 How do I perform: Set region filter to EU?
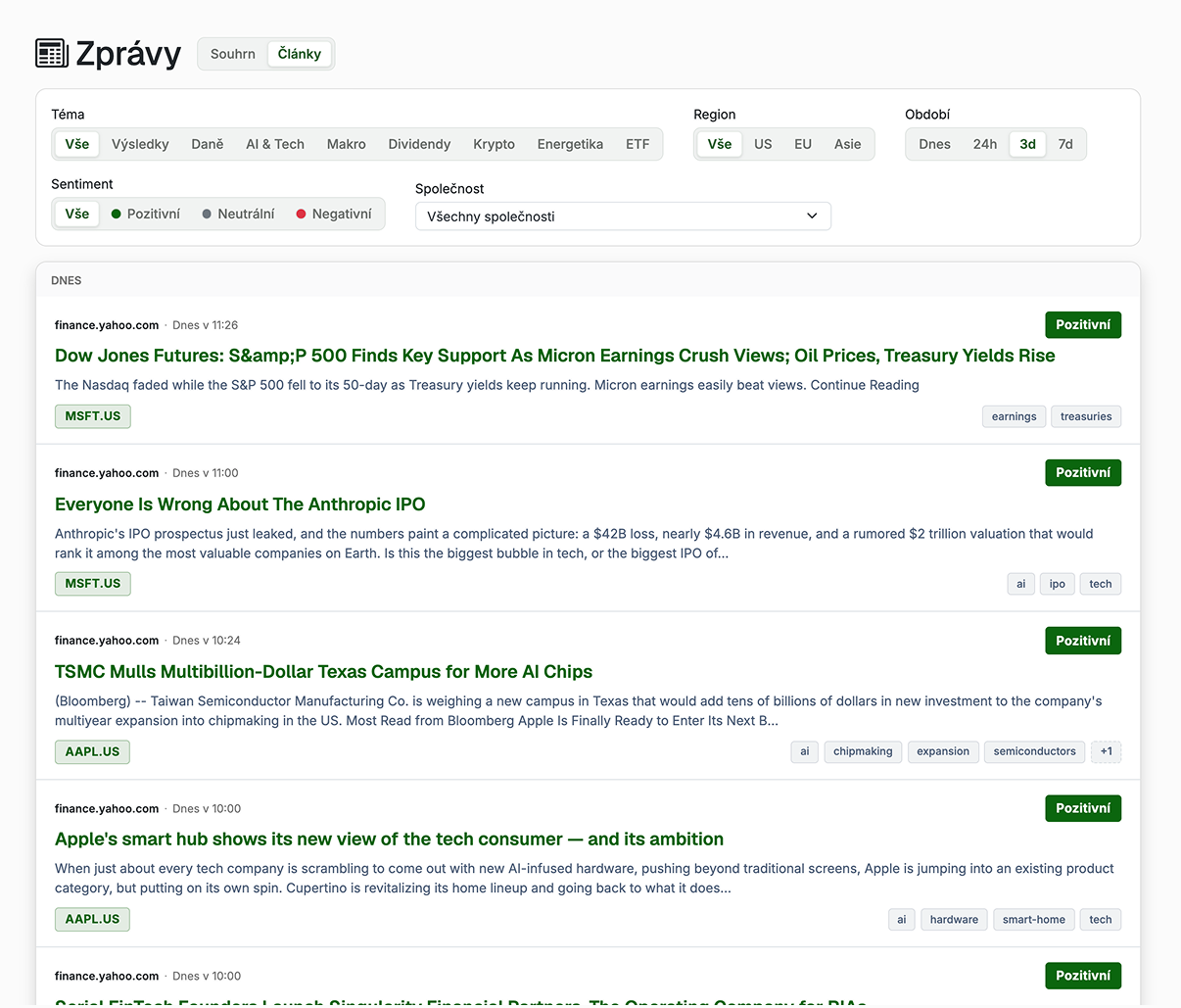[803, 144]
